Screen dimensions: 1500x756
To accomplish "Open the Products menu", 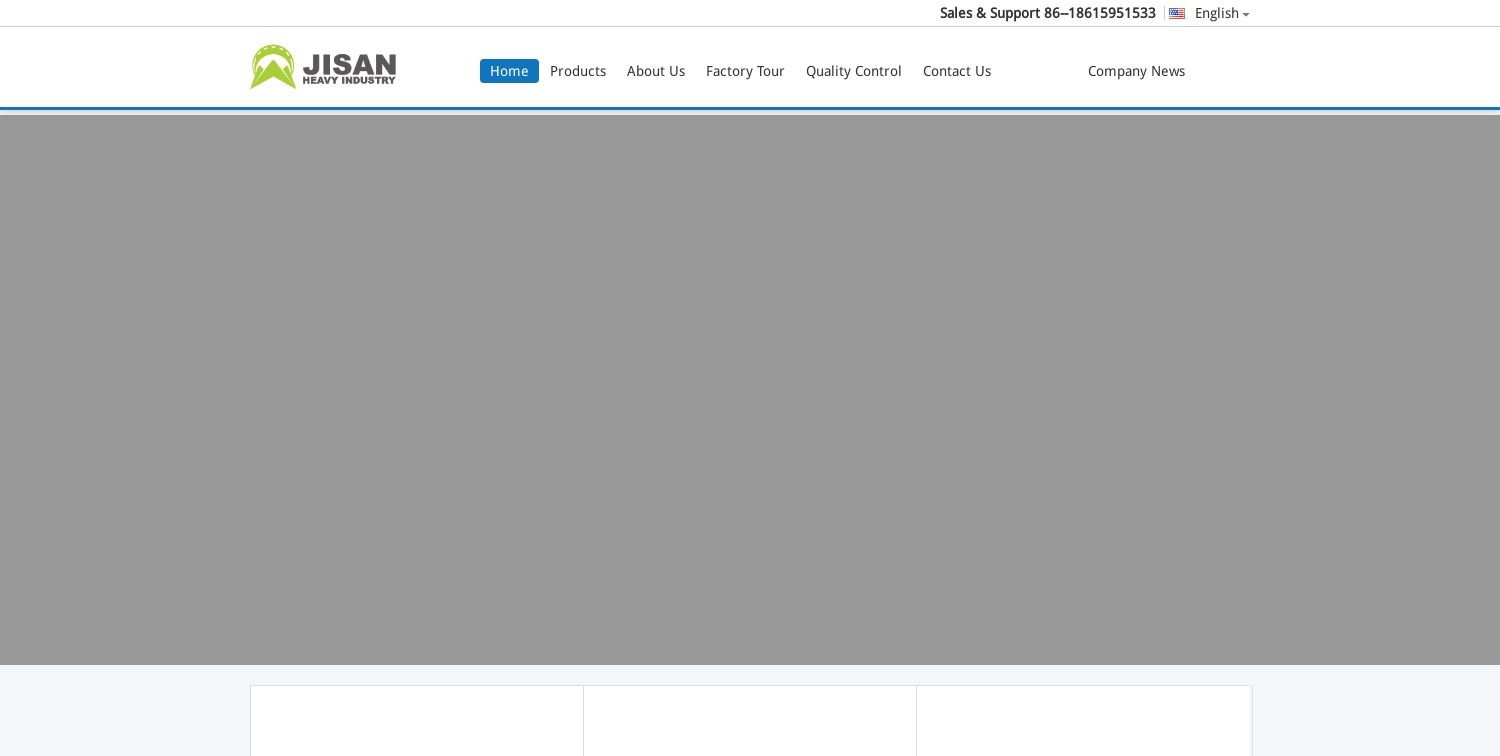I will (x=578, y=71).
